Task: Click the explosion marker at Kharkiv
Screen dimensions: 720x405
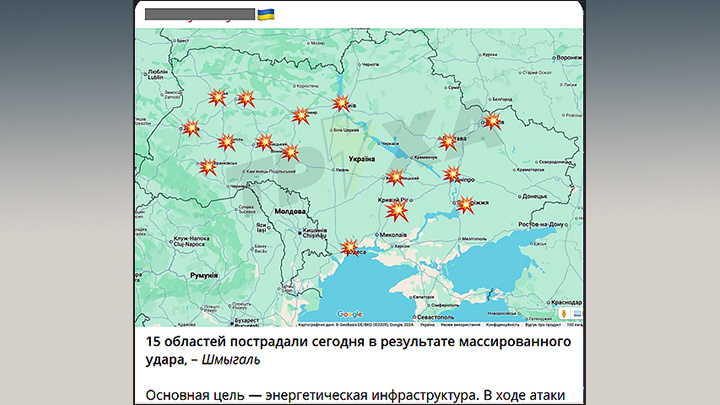Action: [x=492, y=121]
